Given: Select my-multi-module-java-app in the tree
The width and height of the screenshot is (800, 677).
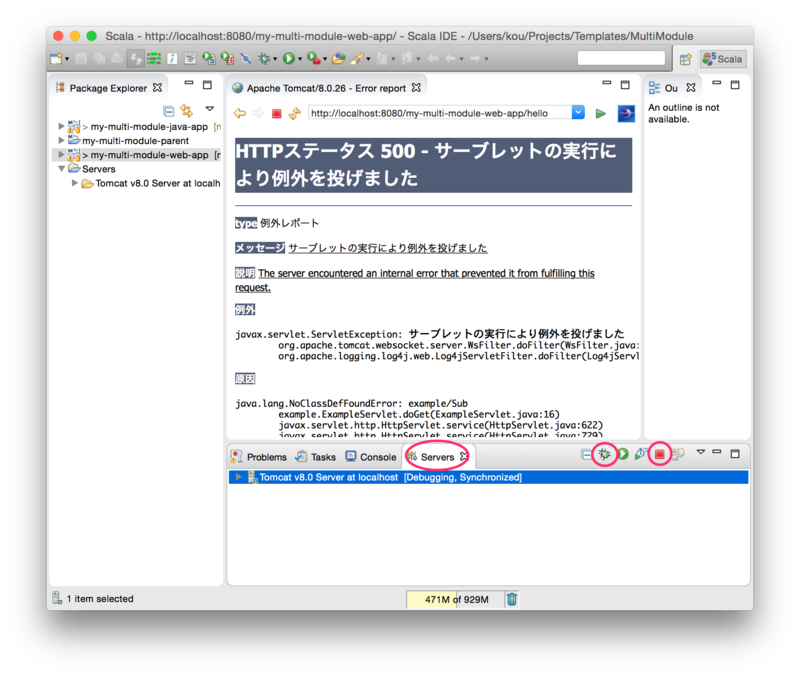Looking at the screenshot, I should click(x=149, y=127).
